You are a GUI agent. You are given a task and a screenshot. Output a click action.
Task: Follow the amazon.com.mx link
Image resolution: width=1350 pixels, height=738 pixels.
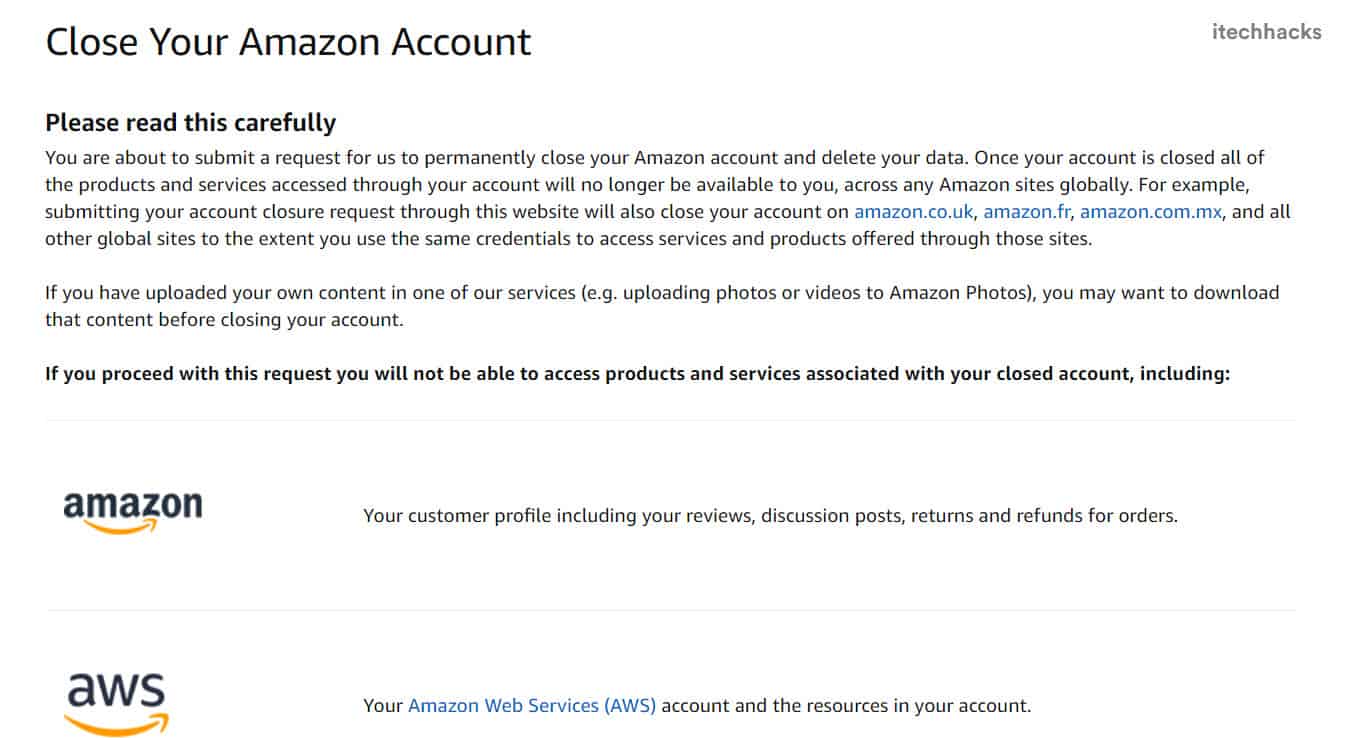[x=1150, y=212]
